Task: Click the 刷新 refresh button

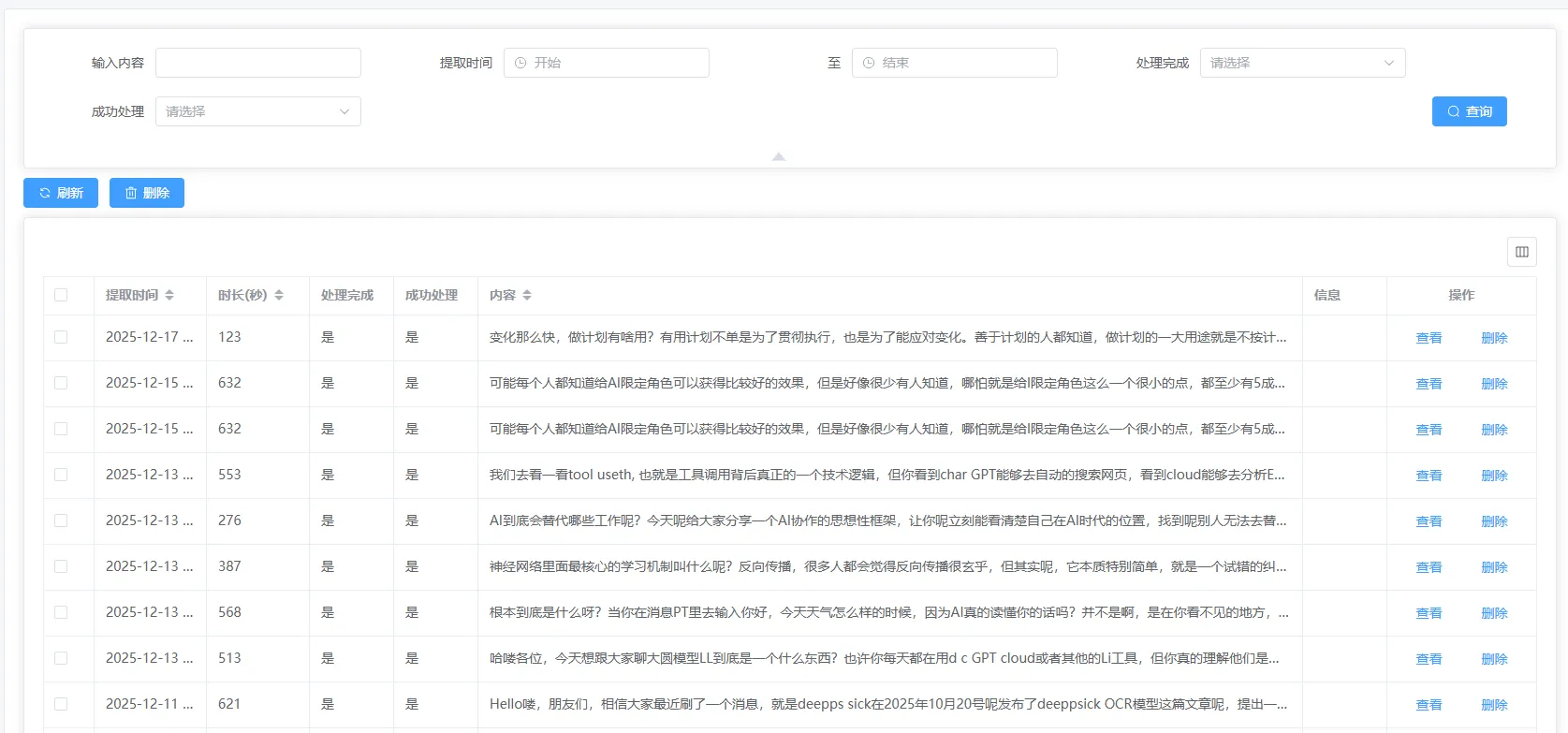Action: pos(61,193)
